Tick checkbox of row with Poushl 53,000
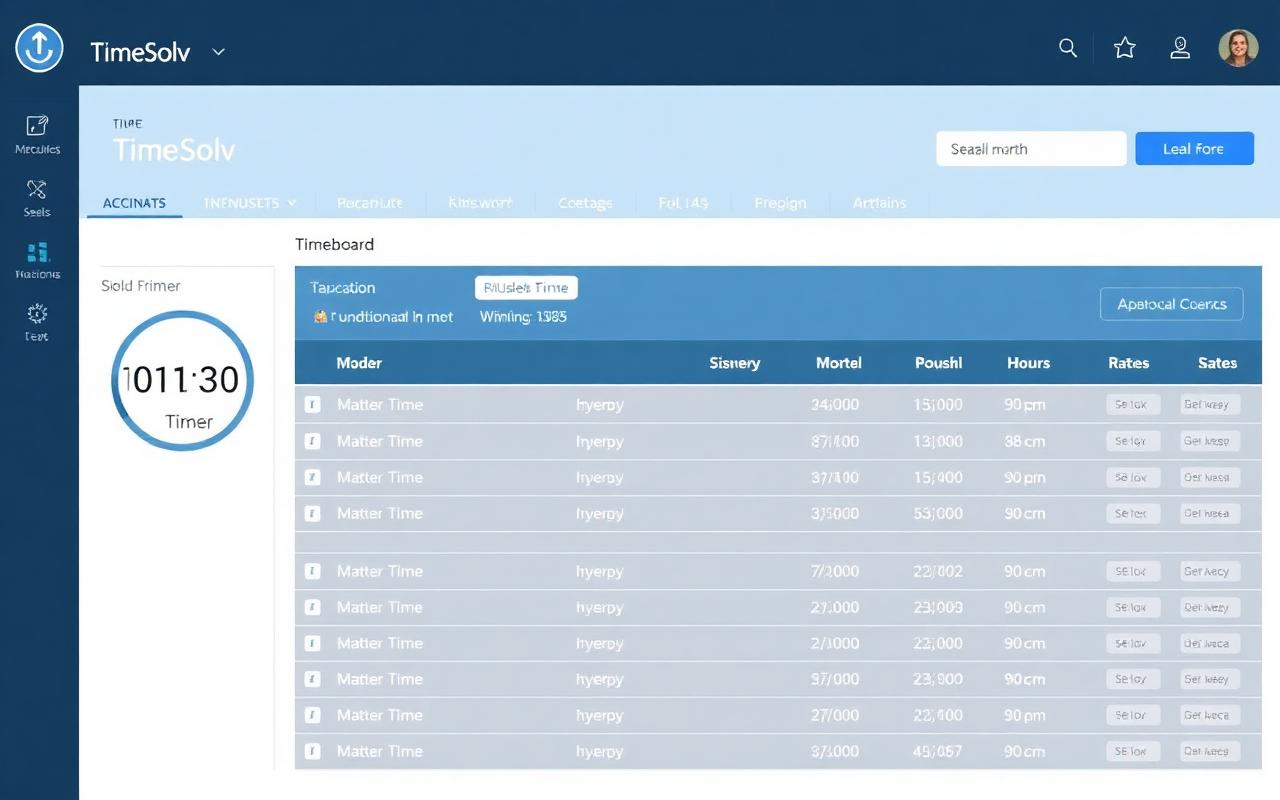This screenshot has width=1280, height=800. [312, 513]
